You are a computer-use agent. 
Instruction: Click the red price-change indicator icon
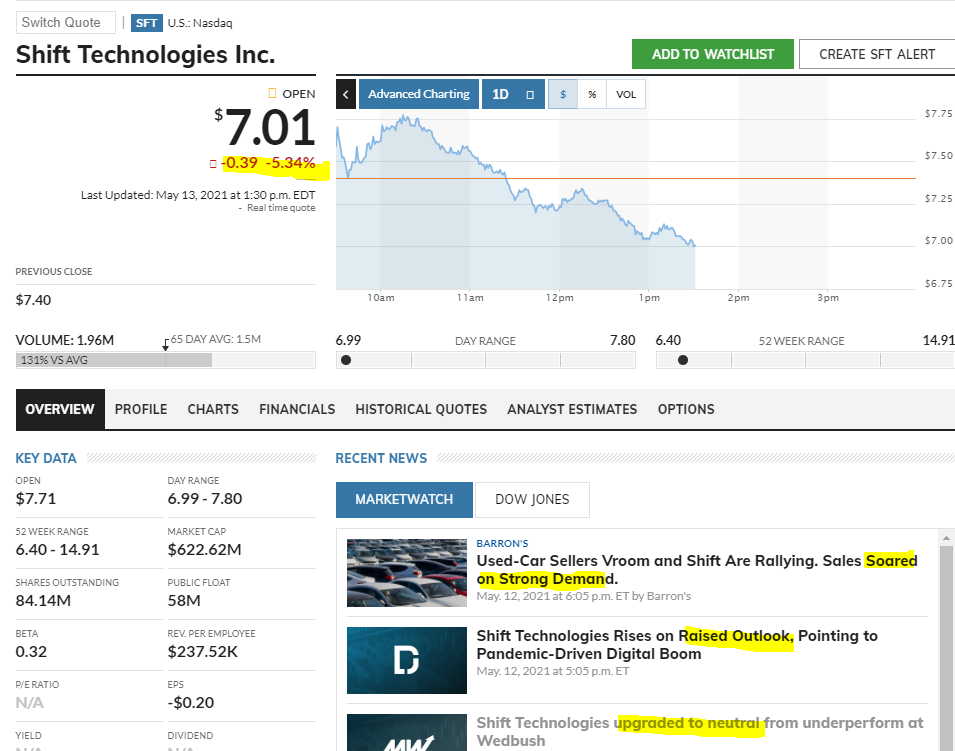click(213, 163)
